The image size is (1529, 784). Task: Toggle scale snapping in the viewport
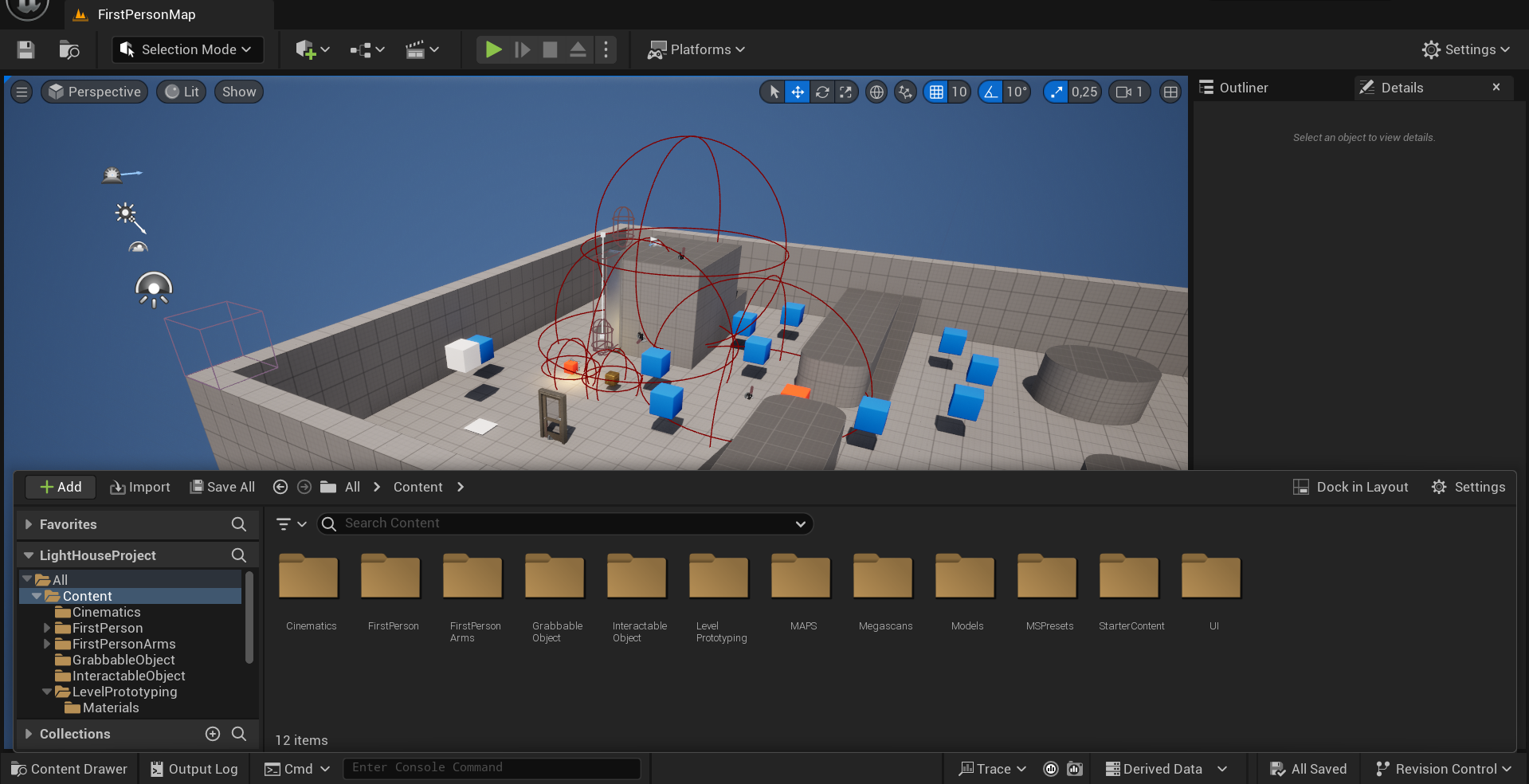pos(1057,92)
